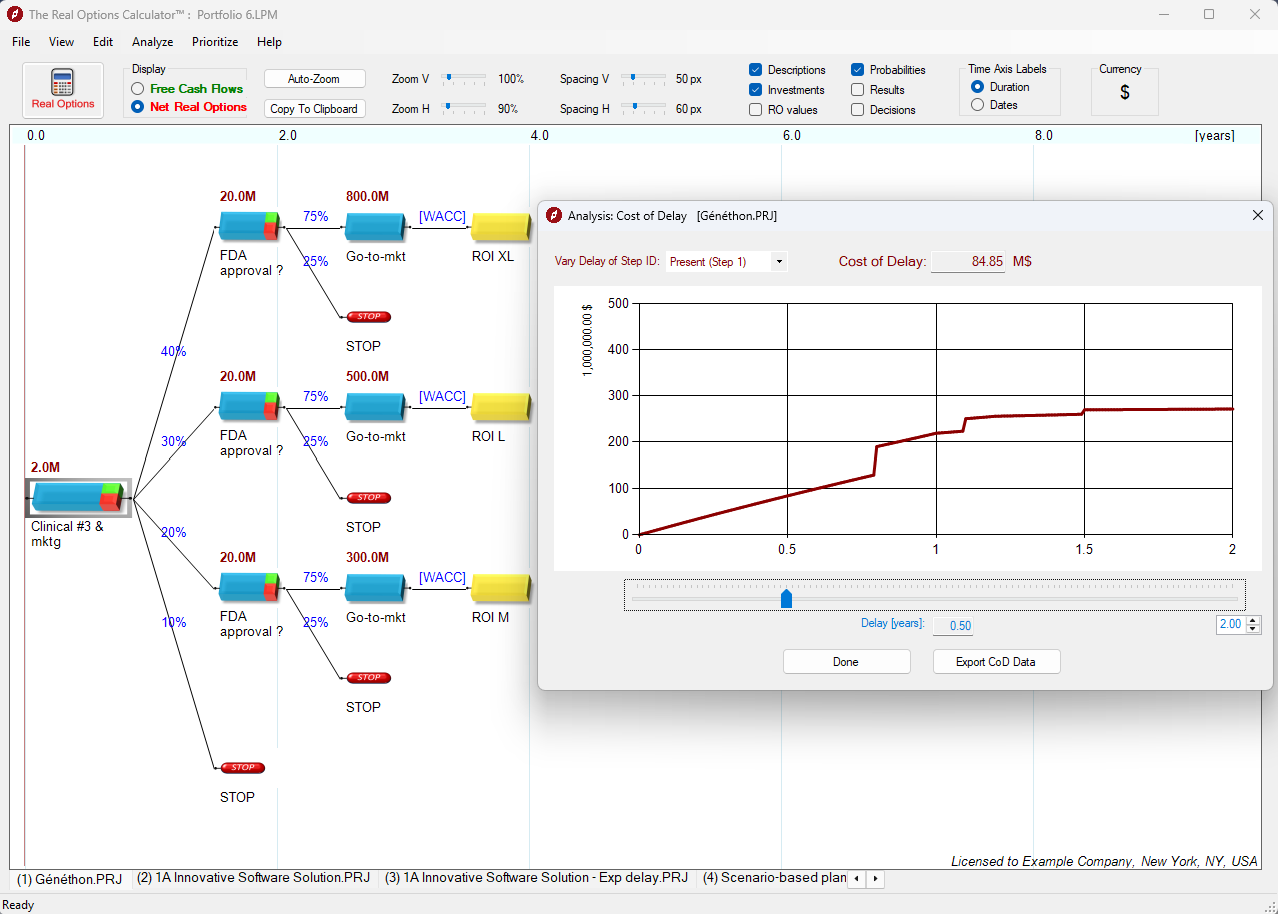The image size is (1278, 914).
Task: Uncheck the Probabilities checkbox
Action: 858,70
